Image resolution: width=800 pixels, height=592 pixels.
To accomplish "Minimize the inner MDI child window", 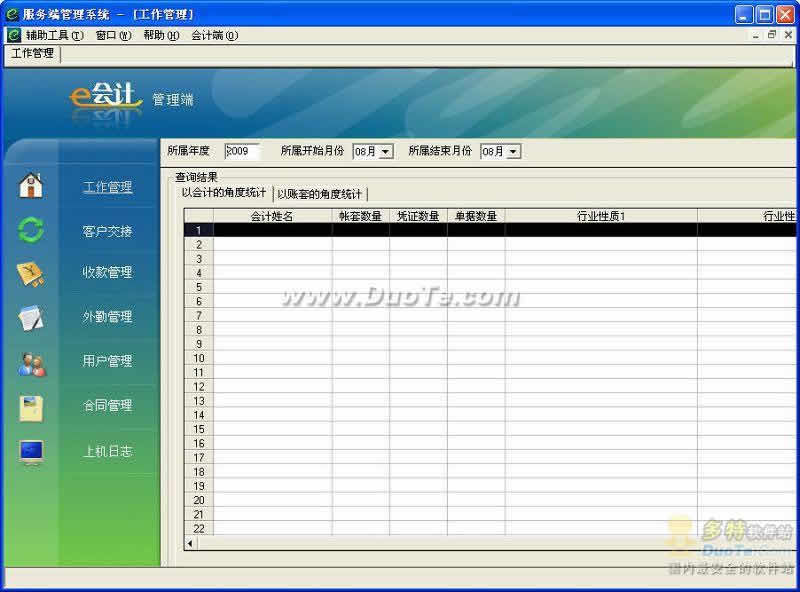I will point(756,35).
